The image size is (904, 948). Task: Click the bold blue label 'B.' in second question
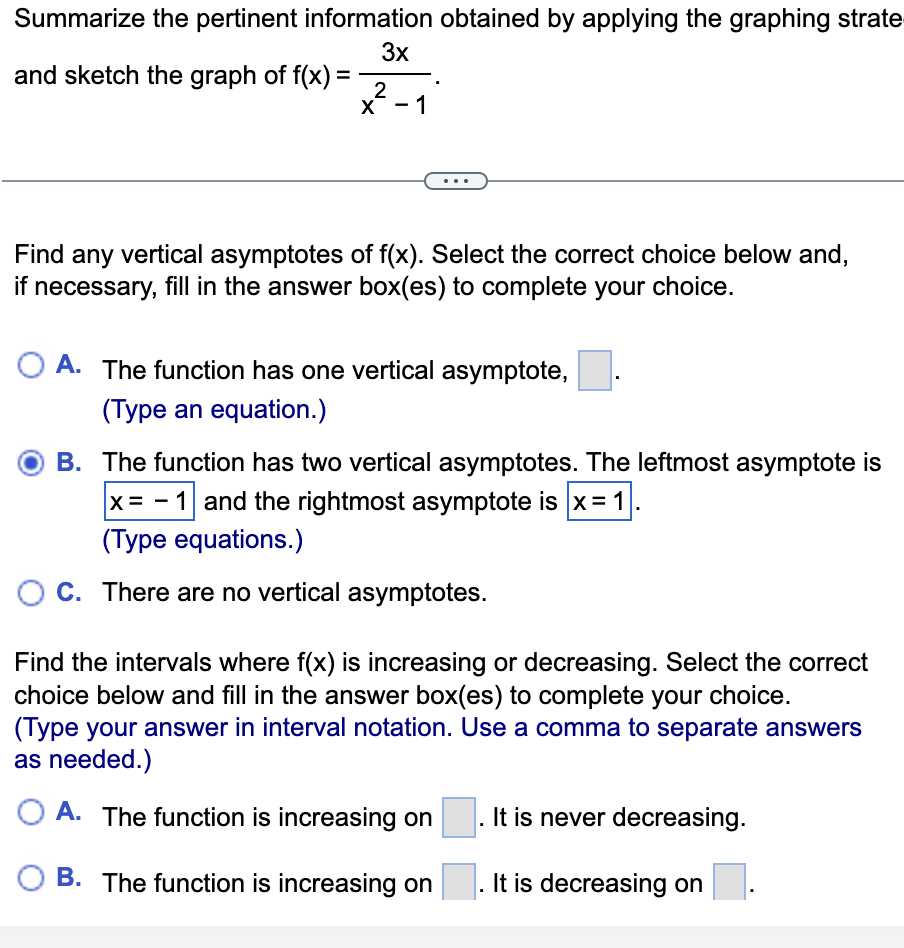click(67, 877)
